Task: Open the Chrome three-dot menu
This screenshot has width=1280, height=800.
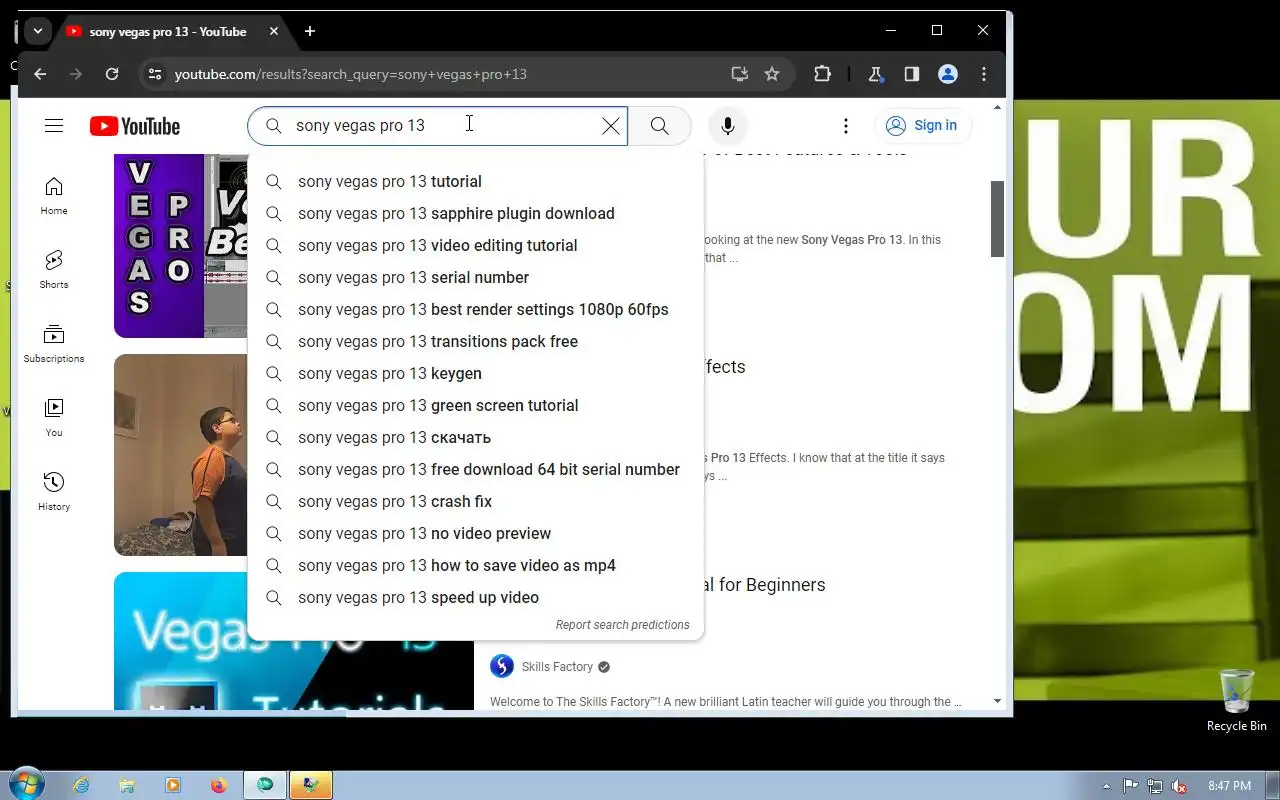Action: 984,74
